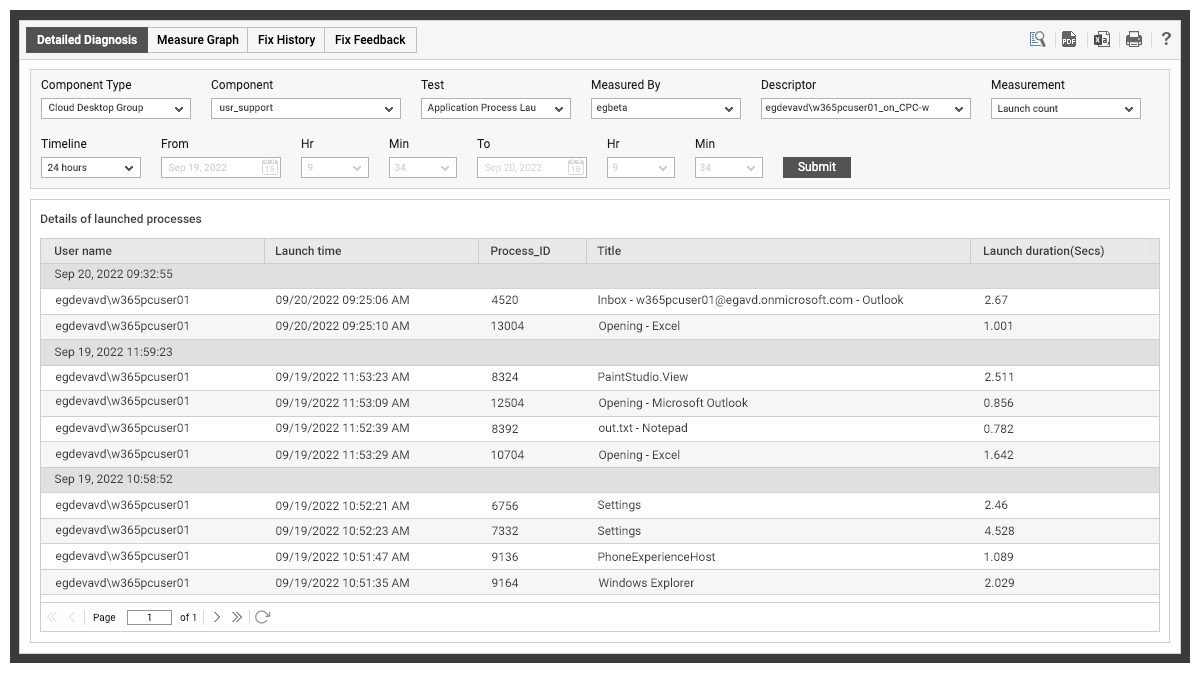Open the magnifier search icon

pyautogui.click(x=1038, y=39)
